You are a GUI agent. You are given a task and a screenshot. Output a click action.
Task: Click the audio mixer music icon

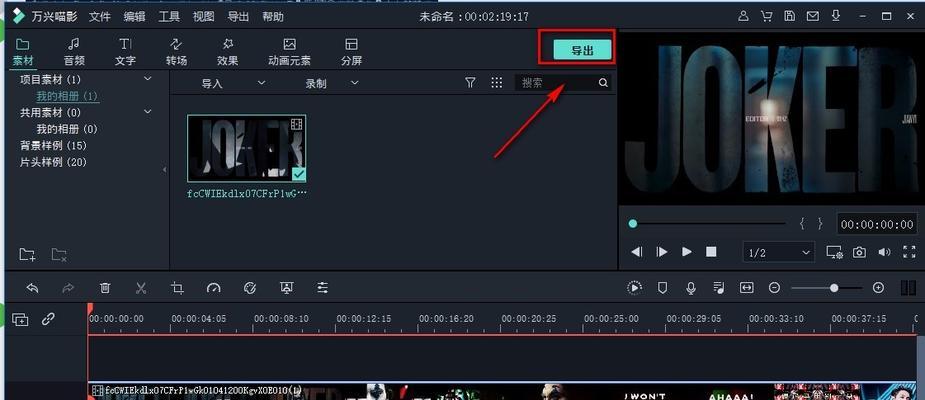click(x=719, y=287)
